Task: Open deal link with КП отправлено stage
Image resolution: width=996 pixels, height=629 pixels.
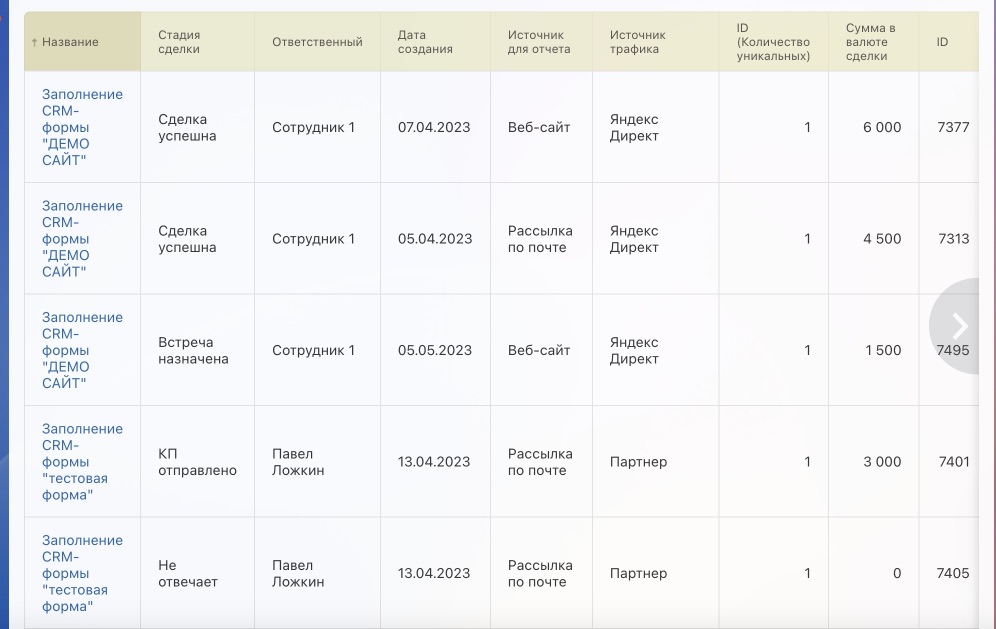Action: tap(82, 462)
